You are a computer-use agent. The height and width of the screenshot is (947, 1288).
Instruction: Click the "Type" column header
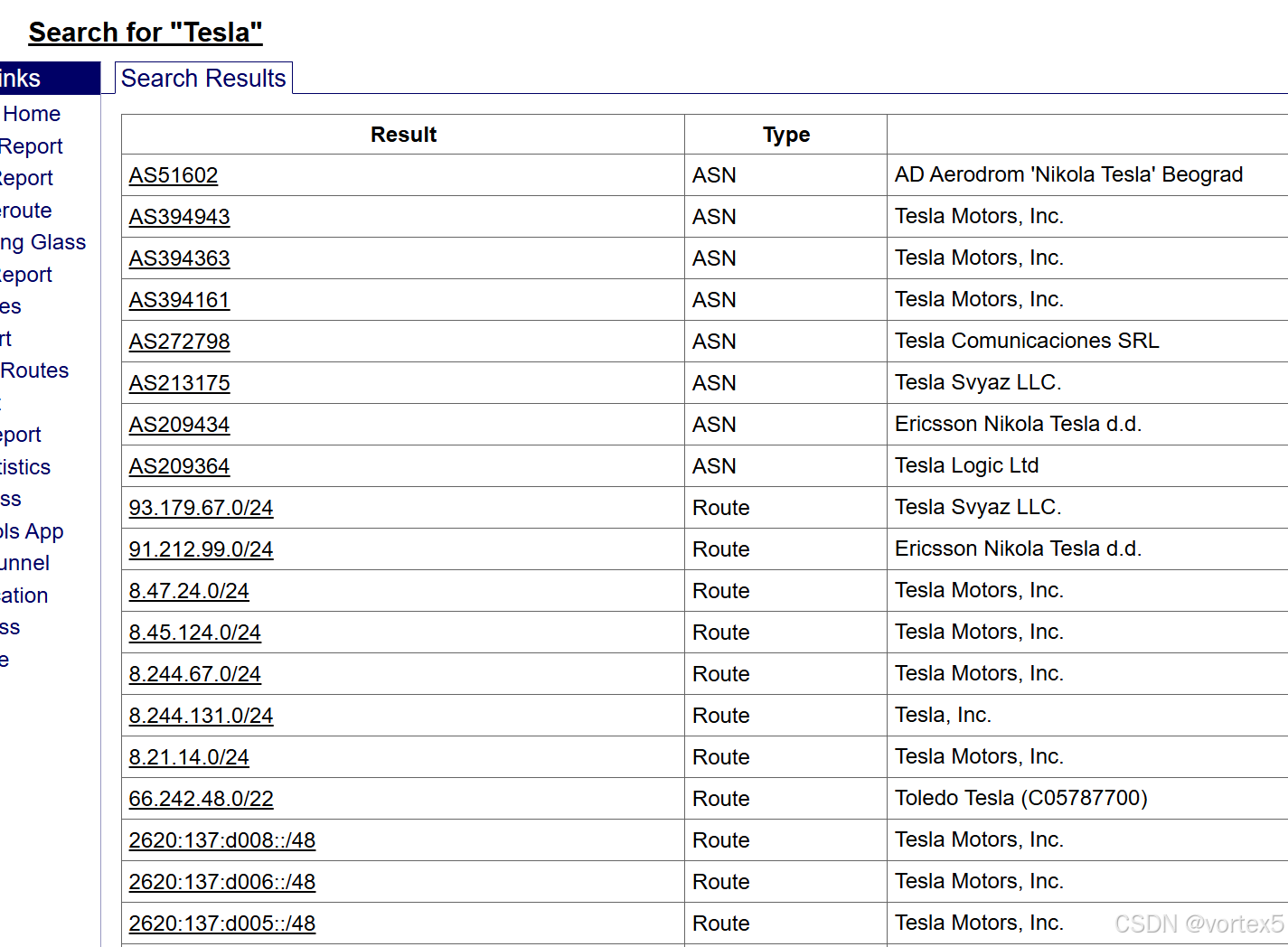click(786, 135)
